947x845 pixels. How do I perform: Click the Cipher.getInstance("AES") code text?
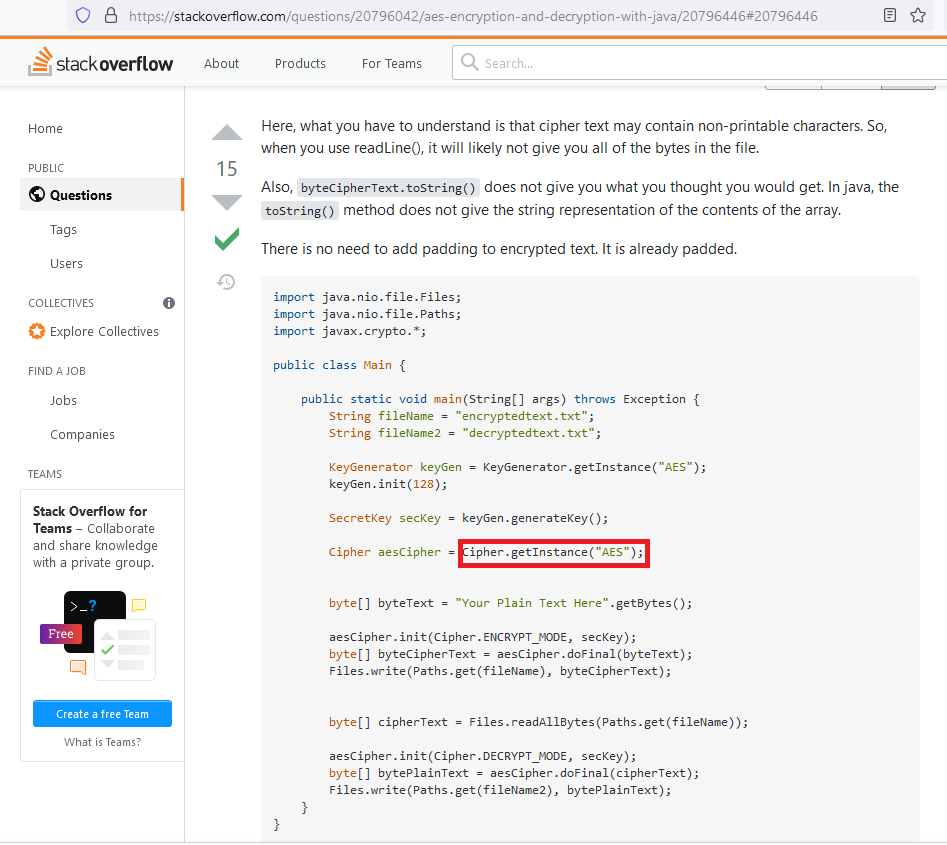coord(553,552)
